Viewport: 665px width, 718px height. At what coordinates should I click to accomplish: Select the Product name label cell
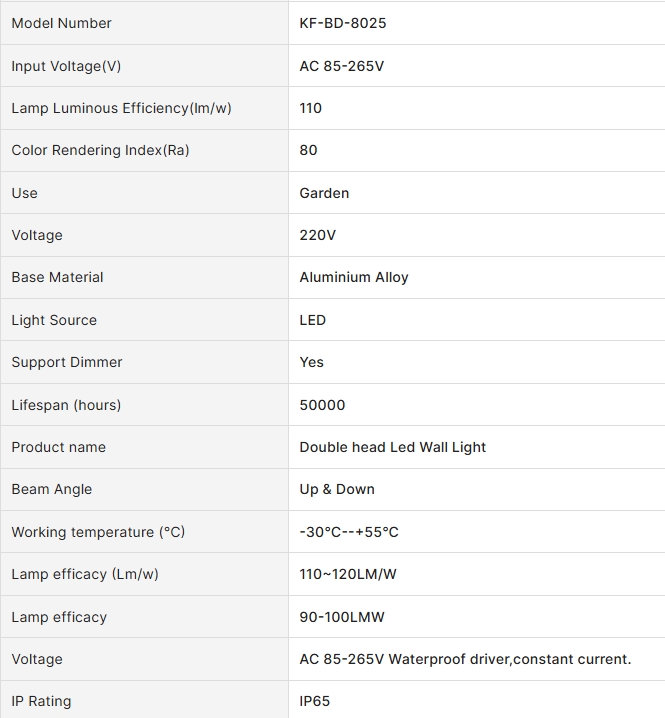click(x=144, y=447)
